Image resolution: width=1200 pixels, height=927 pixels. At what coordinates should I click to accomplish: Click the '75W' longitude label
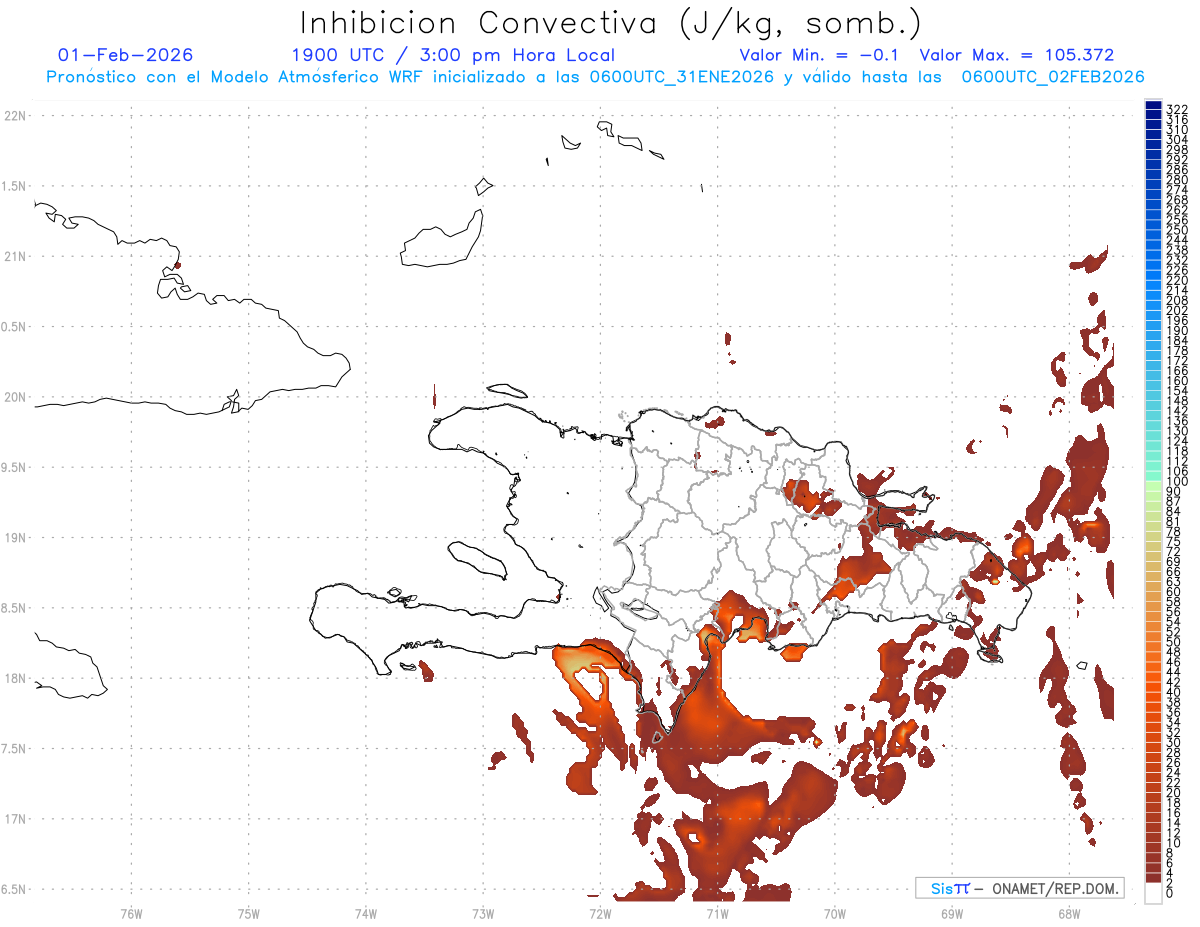pyautogui.click(x=249, y=913)
